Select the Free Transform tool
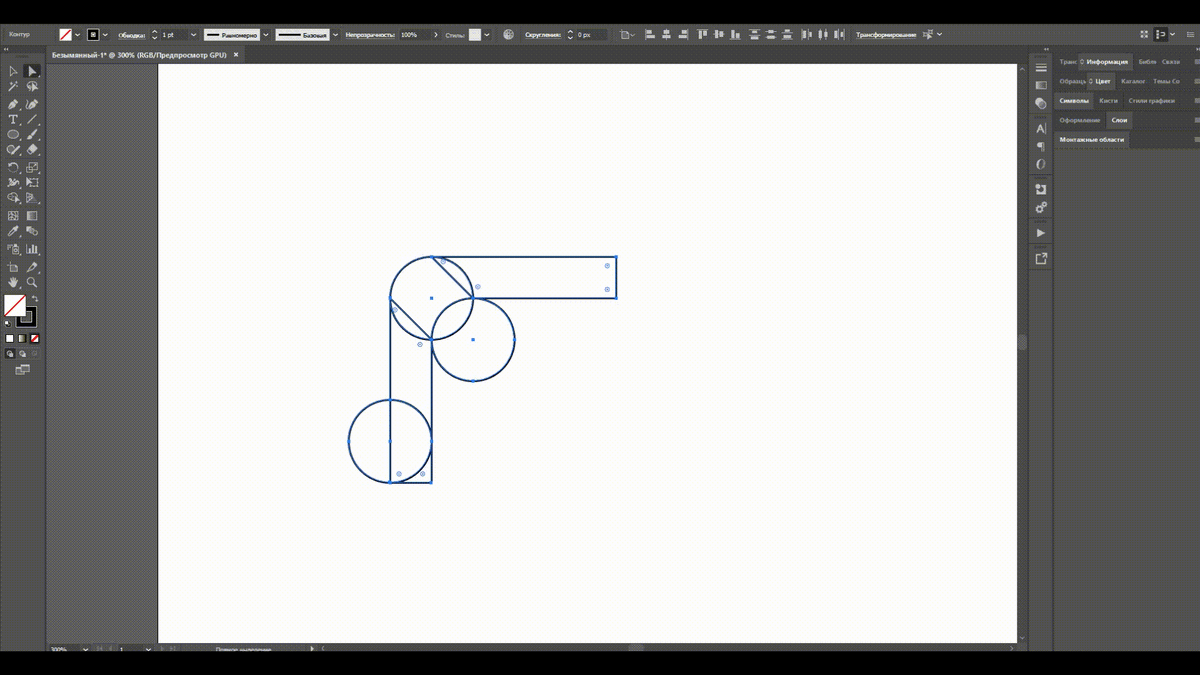The width and height of the screenshot is (1200, 675). tap(32, 182)
